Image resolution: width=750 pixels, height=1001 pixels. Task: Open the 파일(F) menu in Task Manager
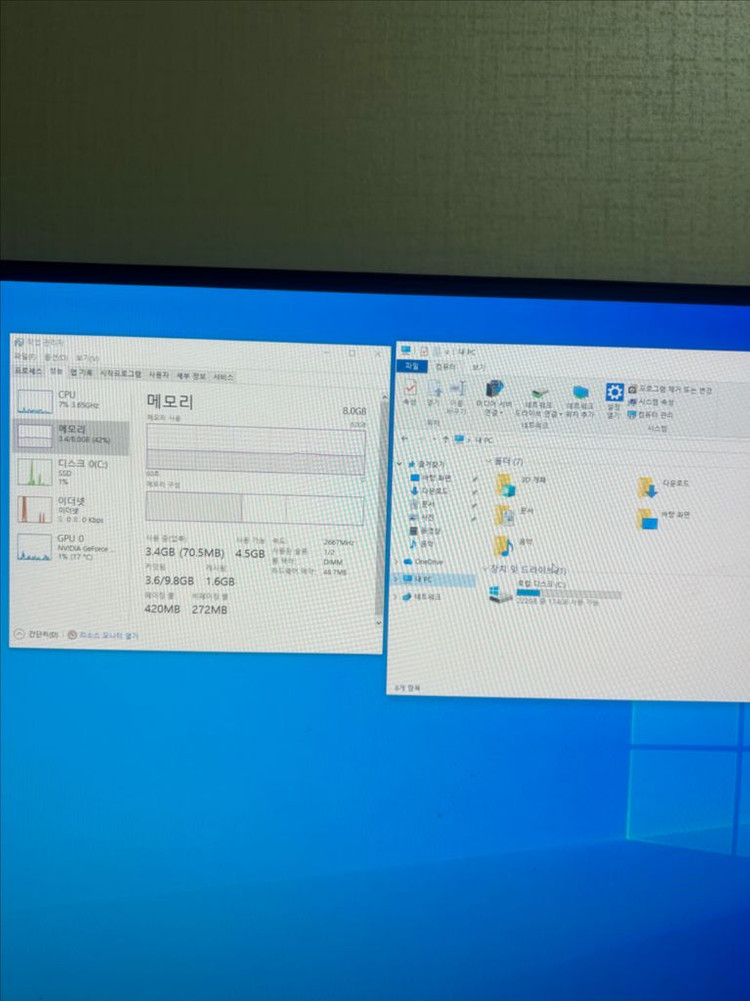pos(25,356)
